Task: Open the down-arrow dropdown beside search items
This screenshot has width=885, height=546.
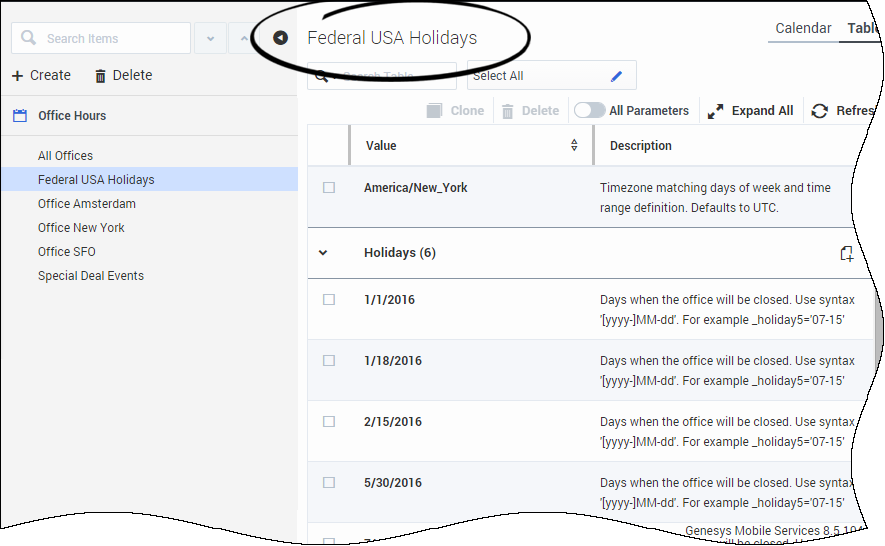Action: tap(210, 39)
